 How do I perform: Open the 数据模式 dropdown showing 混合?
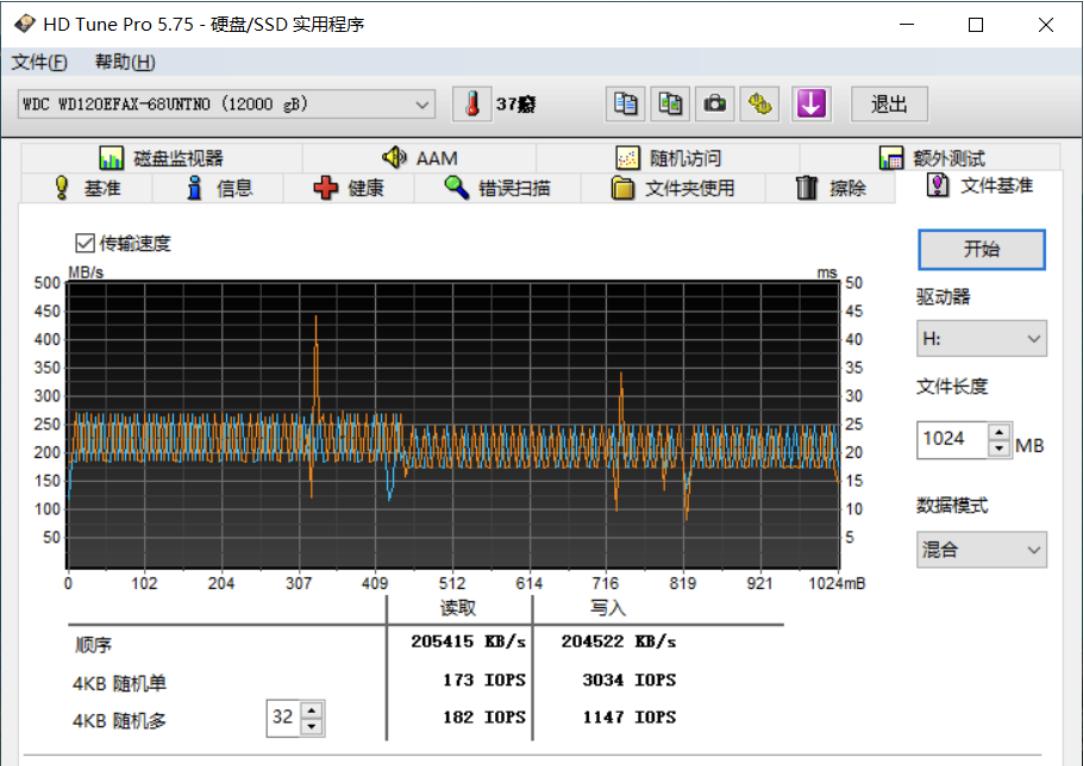[x=980, y=548]
